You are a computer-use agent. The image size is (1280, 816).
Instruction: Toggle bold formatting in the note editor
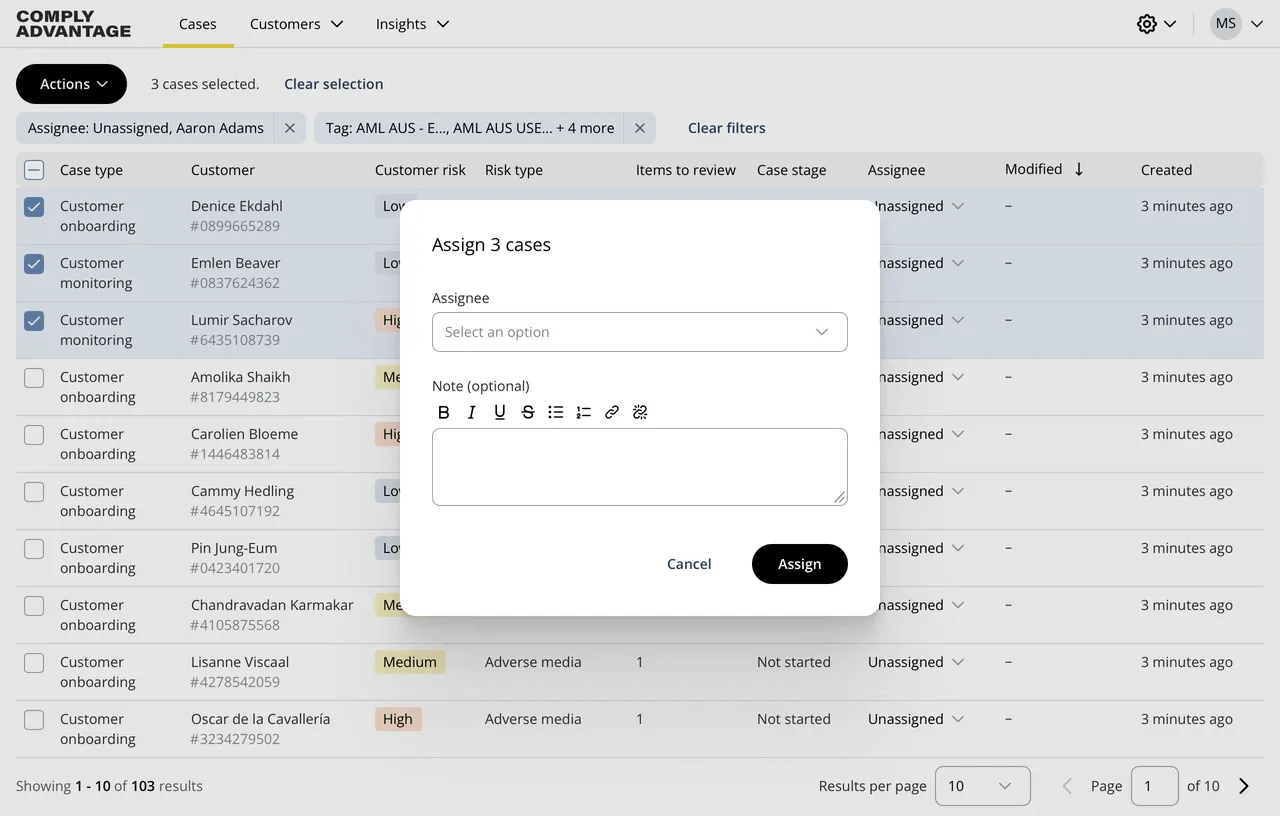pos(443,411)
